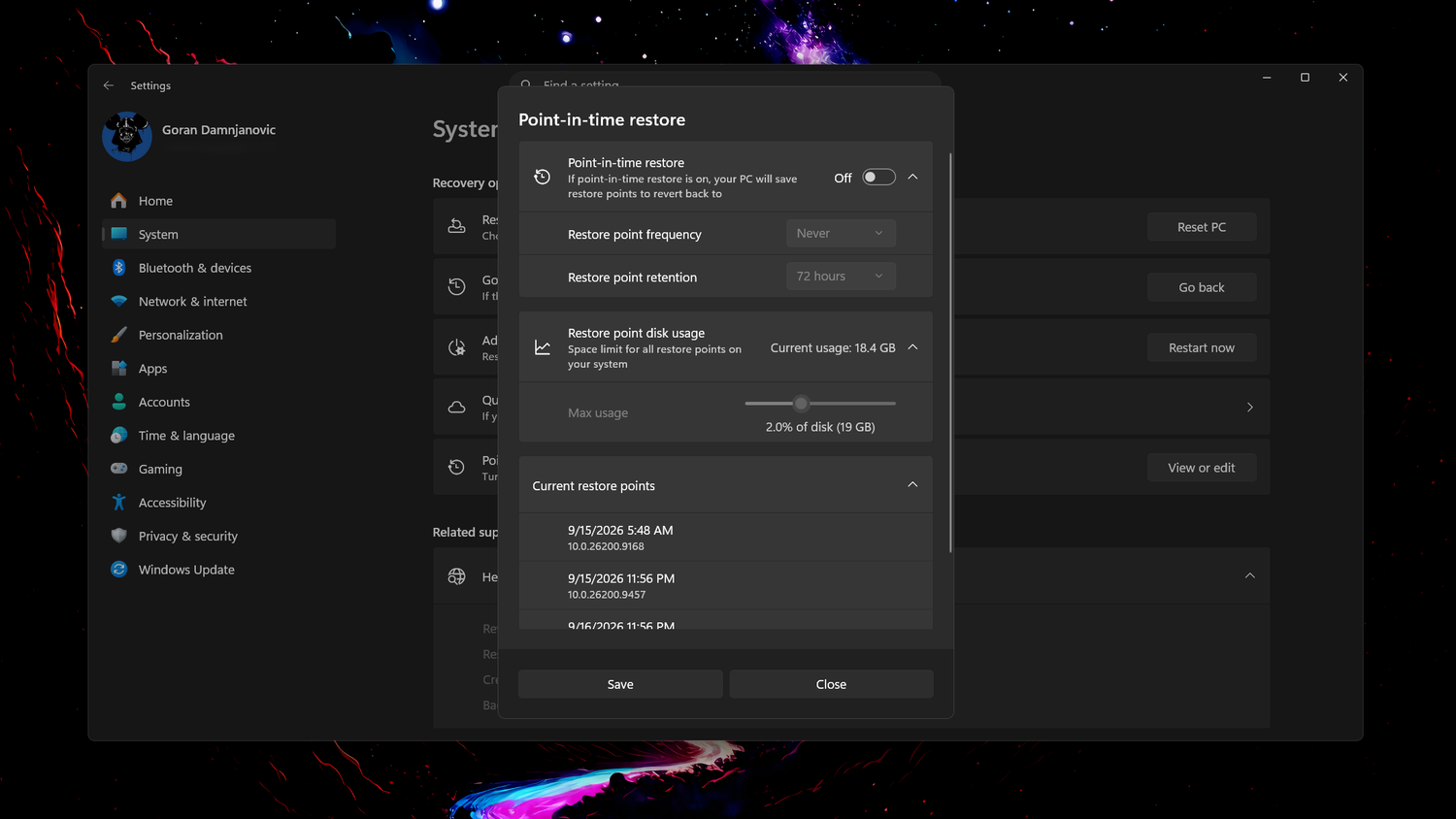Viewport: 1456px width, 819px height.
Task: Collapse Current restore points list
Action: (912, 485)
